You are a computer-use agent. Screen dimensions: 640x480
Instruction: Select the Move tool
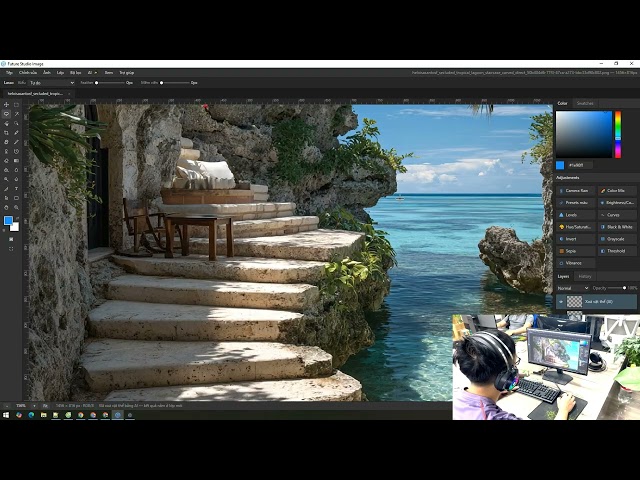pos(6,104)
